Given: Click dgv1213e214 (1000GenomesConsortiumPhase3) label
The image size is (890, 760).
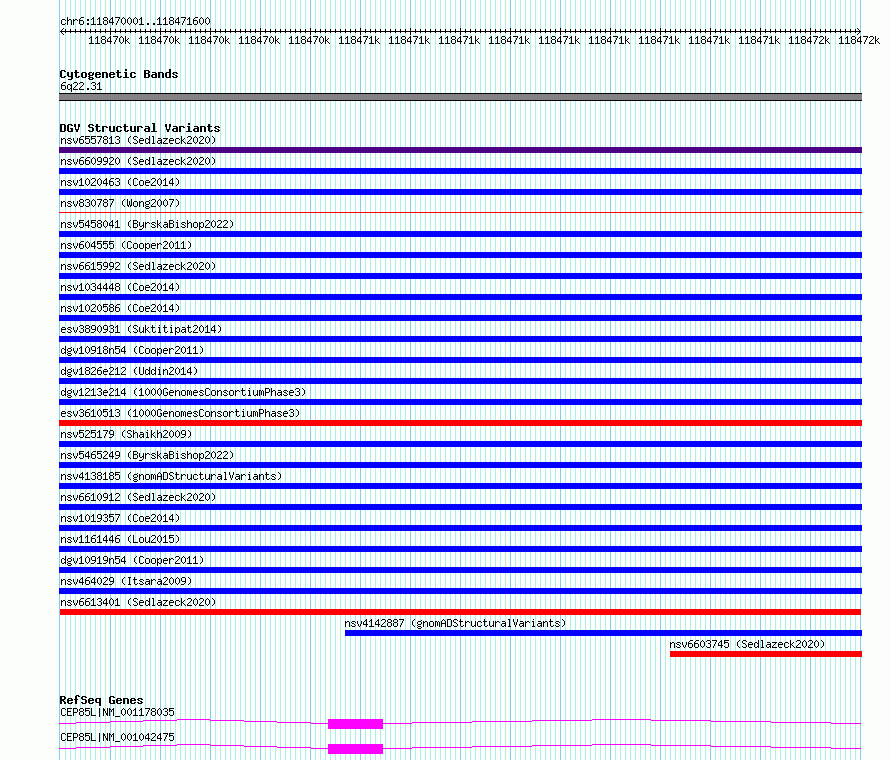Looking at the screenshot, I should pyautogui.click(x=183, y=392).
